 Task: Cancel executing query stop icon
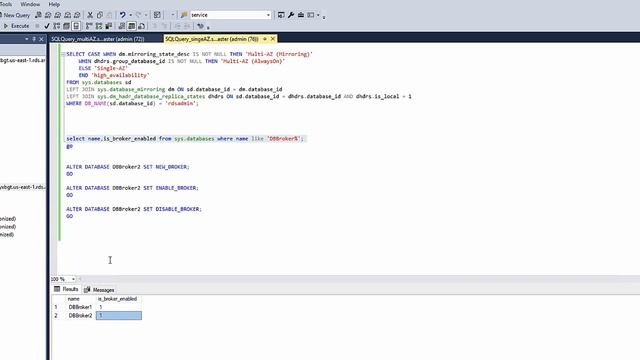click(x=37, y=26)
